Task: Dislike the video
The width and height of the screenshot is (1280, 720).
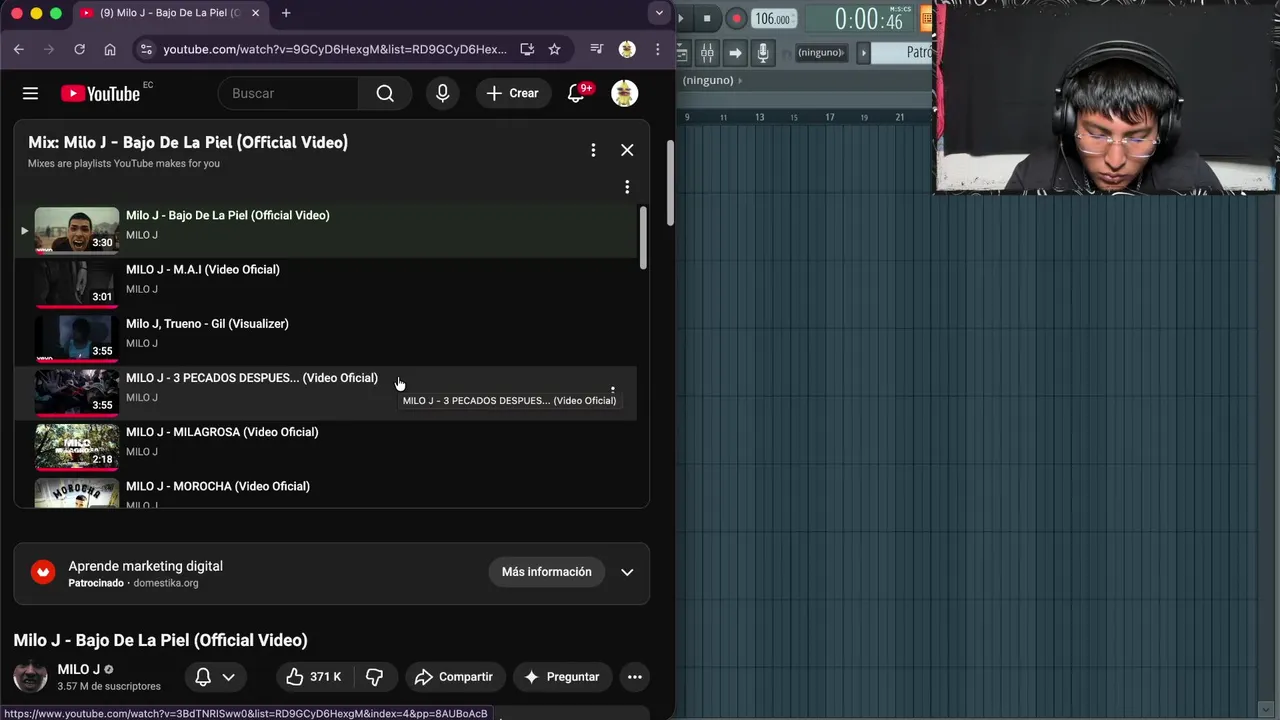Action: 375,677
